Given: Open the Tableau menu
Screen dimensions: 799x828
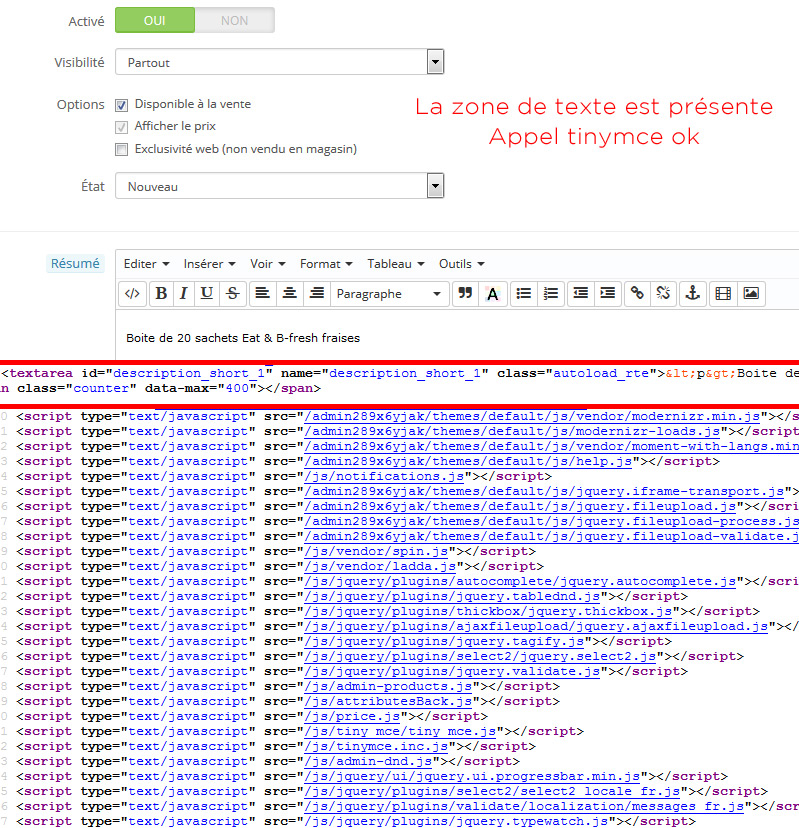Looking at the screenshot, I should coord(396,264).
